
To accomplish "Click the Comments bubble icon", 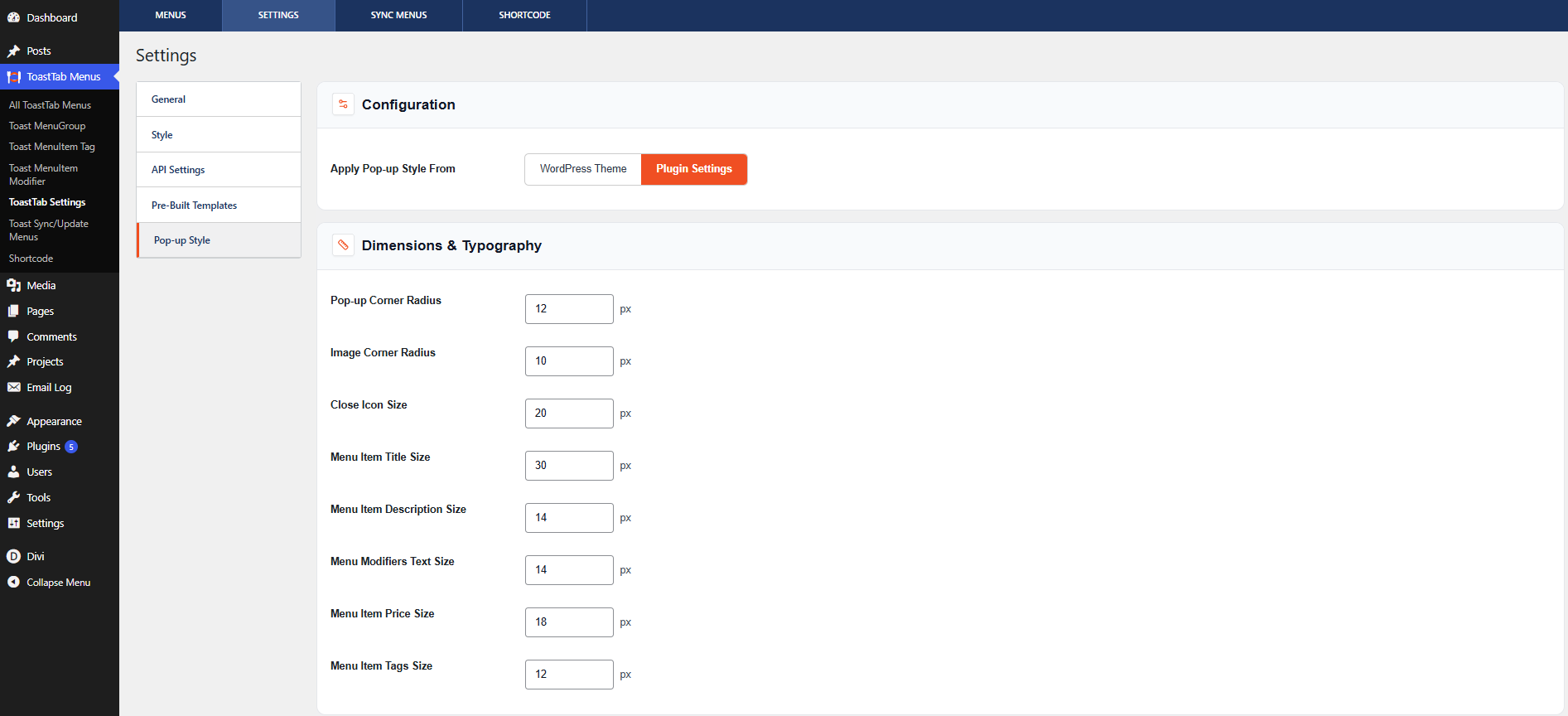I will point(13,336).
